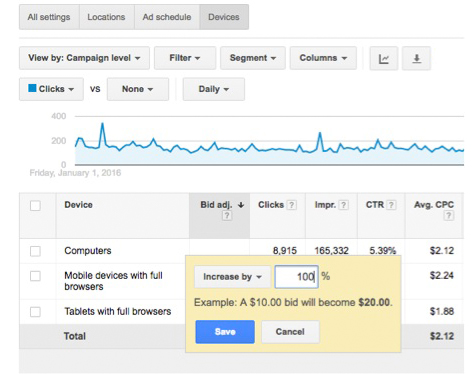475x374 pixels.
Task: Click the help icon under Avg. CPC header
Action: point(448,216)
